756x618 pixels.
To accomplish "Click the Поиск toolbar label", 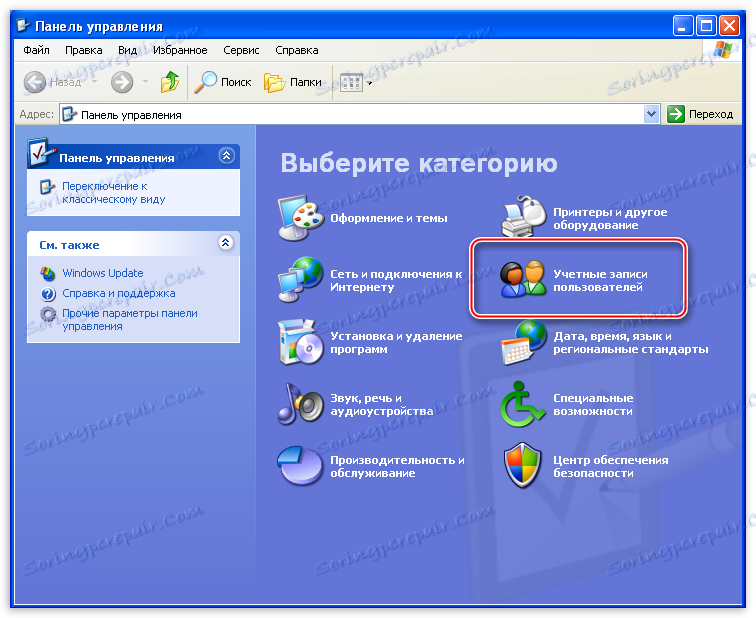I will [236, 82].
